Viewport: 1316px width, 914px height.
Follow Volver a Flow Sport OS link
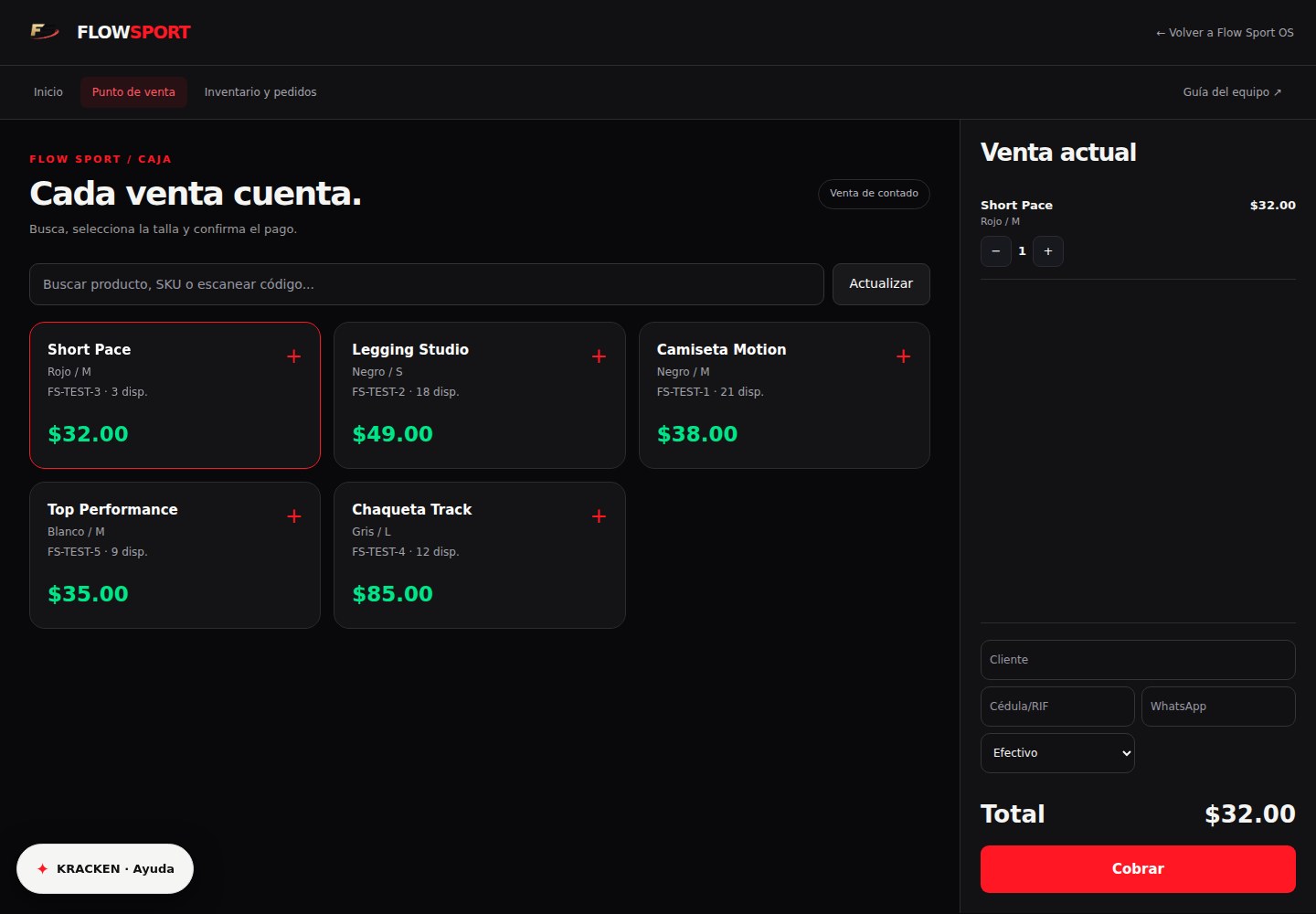[x=1225, y=33]
